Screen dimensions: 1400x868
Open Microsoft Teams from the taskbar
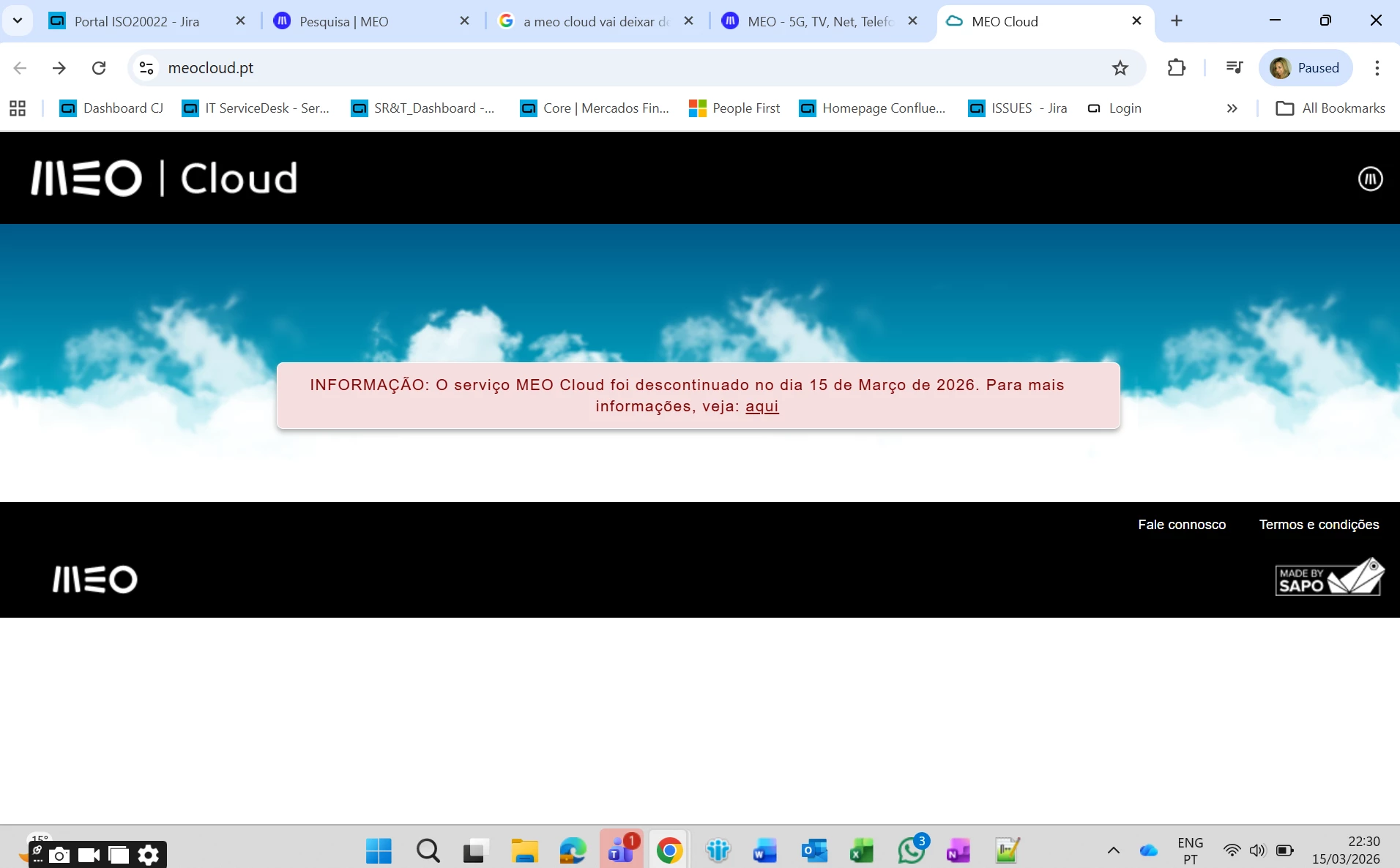pyautogui.click(x=621, y=849)
